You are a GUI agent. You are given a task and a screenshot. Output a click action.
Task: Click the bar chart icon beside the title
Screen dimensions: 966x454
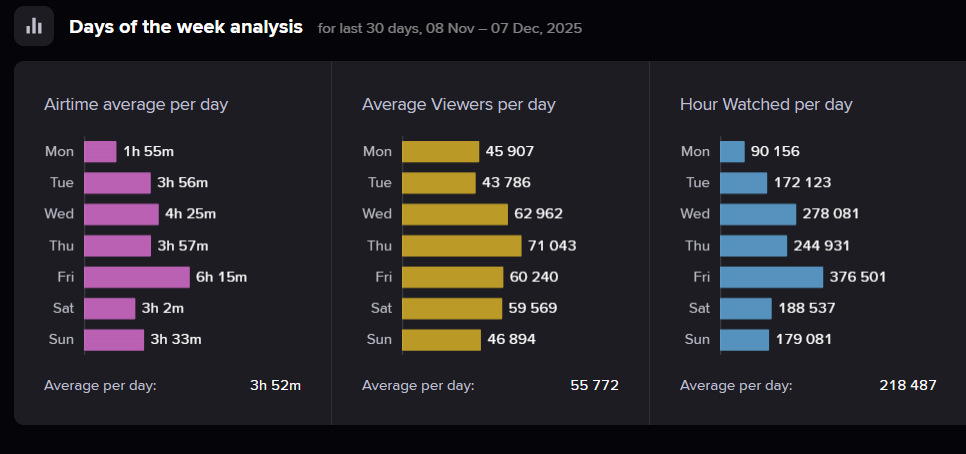coord(34,26)
